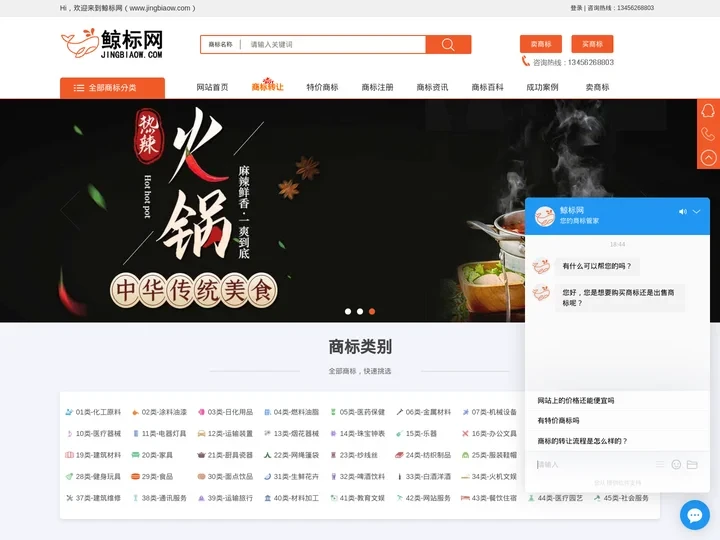Open category 38类-通讯服务
The height and width of the screenshot is (540, 720).
coord(159,498)
